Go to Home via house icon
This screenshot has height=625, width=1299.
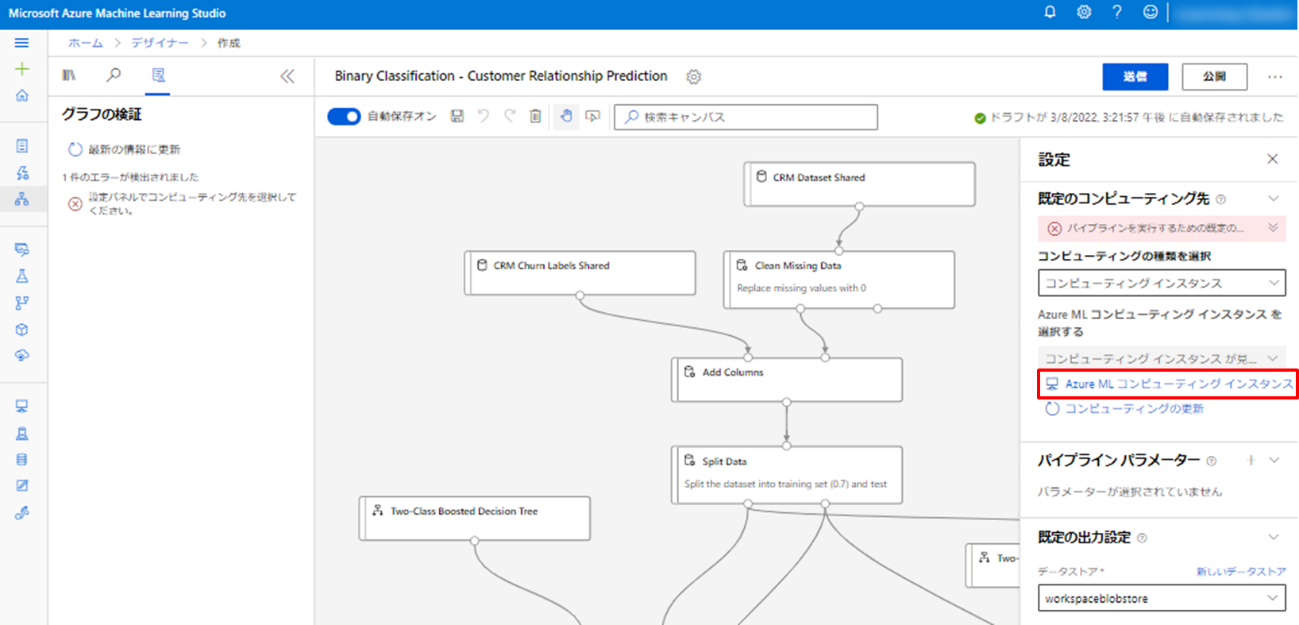22,95
